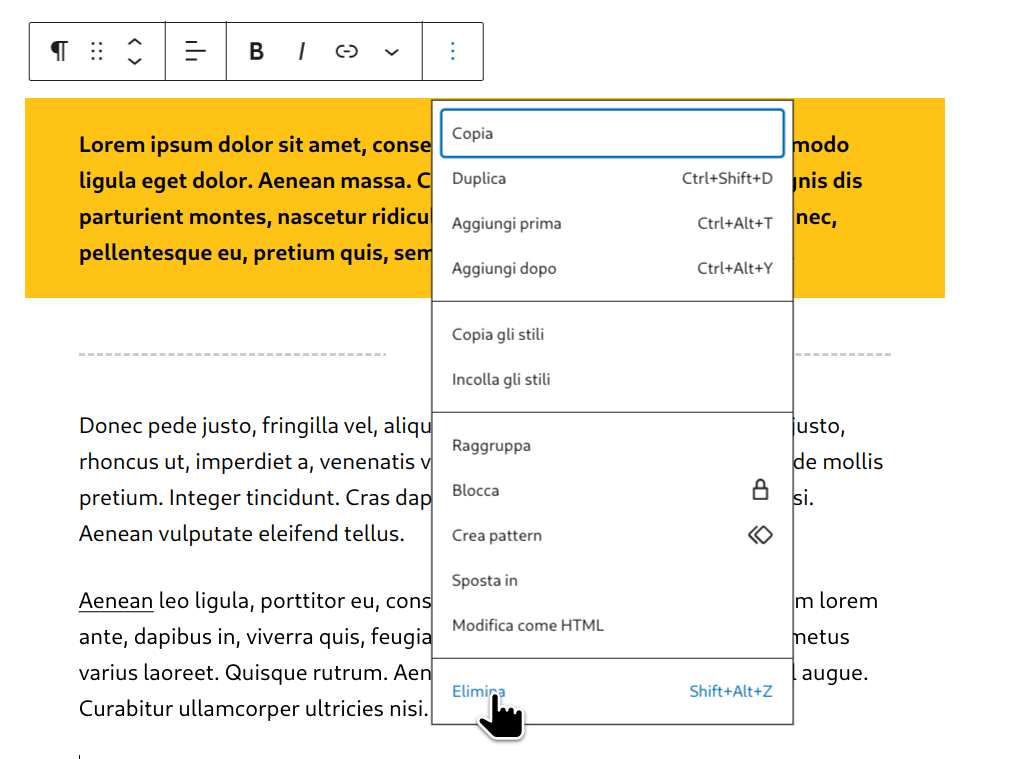This screenshot has width=1033, height=759.
Task: Click the pattern icon beside Crea pattern
Action: [x=760, y=535]
